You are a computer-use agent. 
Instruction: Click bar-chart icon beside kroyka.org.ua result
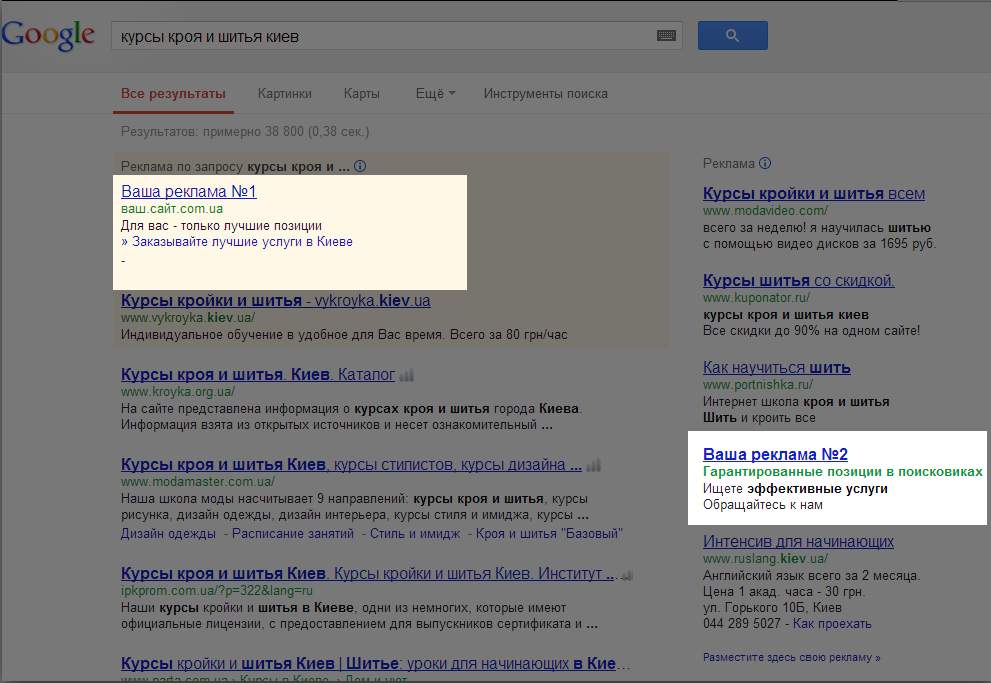pos(406,376)
